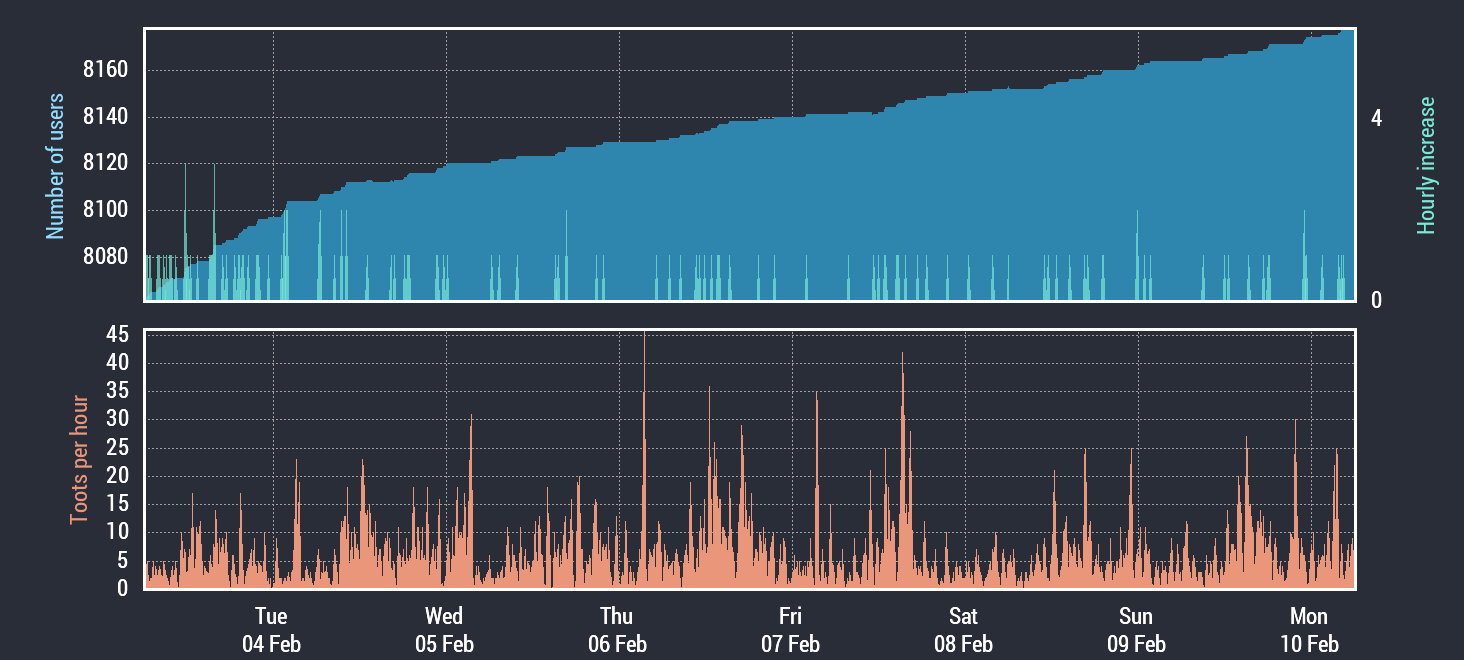The width and height of the screenshot is (1464, 660).
Task: Select the "Thu 06 Feb" date label
Action: (617, 629)
